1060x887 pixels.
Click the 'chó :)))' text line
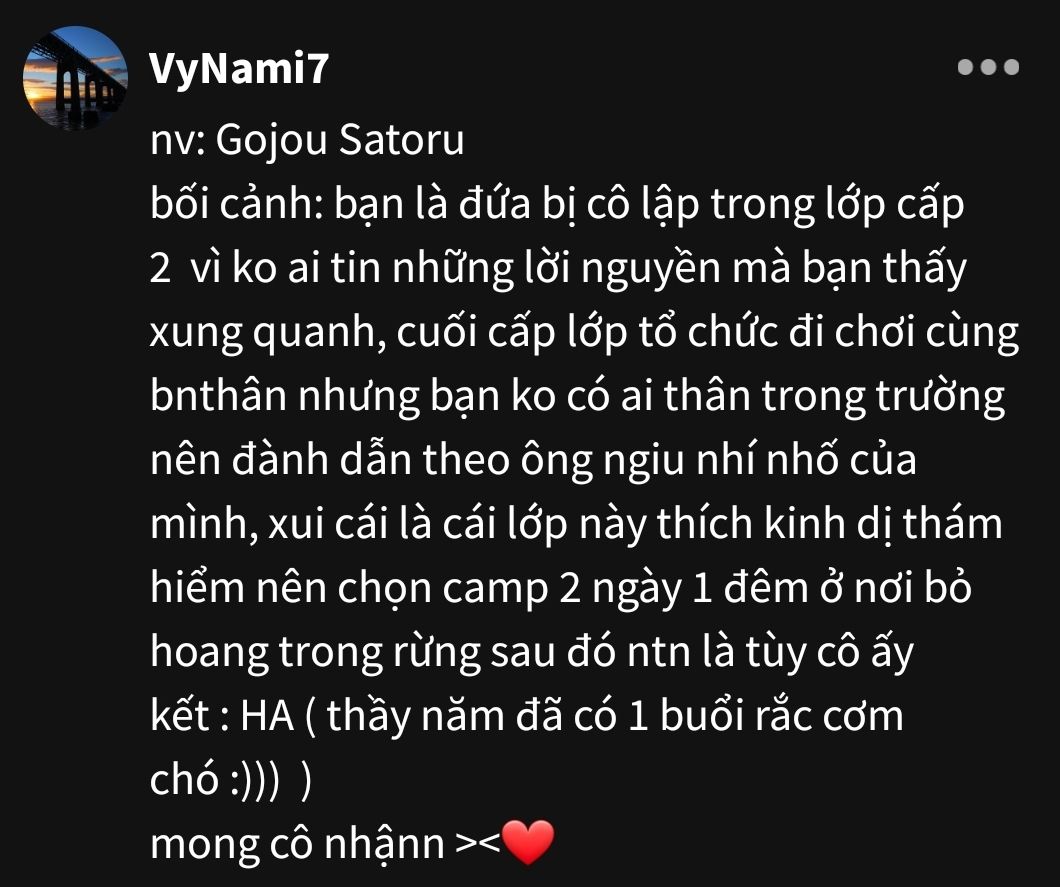point(231,780)
